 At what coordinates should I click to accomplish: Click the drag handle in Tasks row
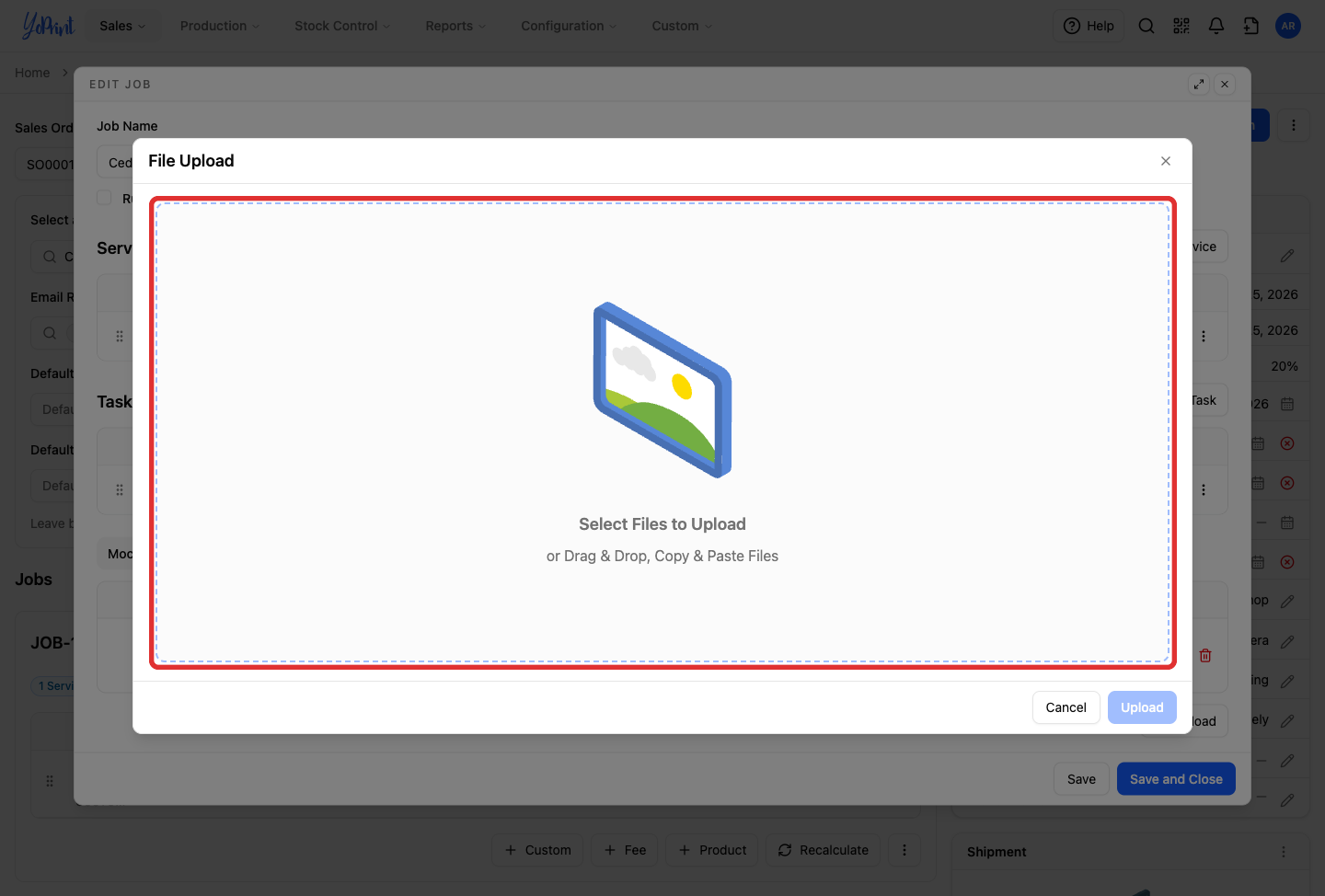click(120, 489)
